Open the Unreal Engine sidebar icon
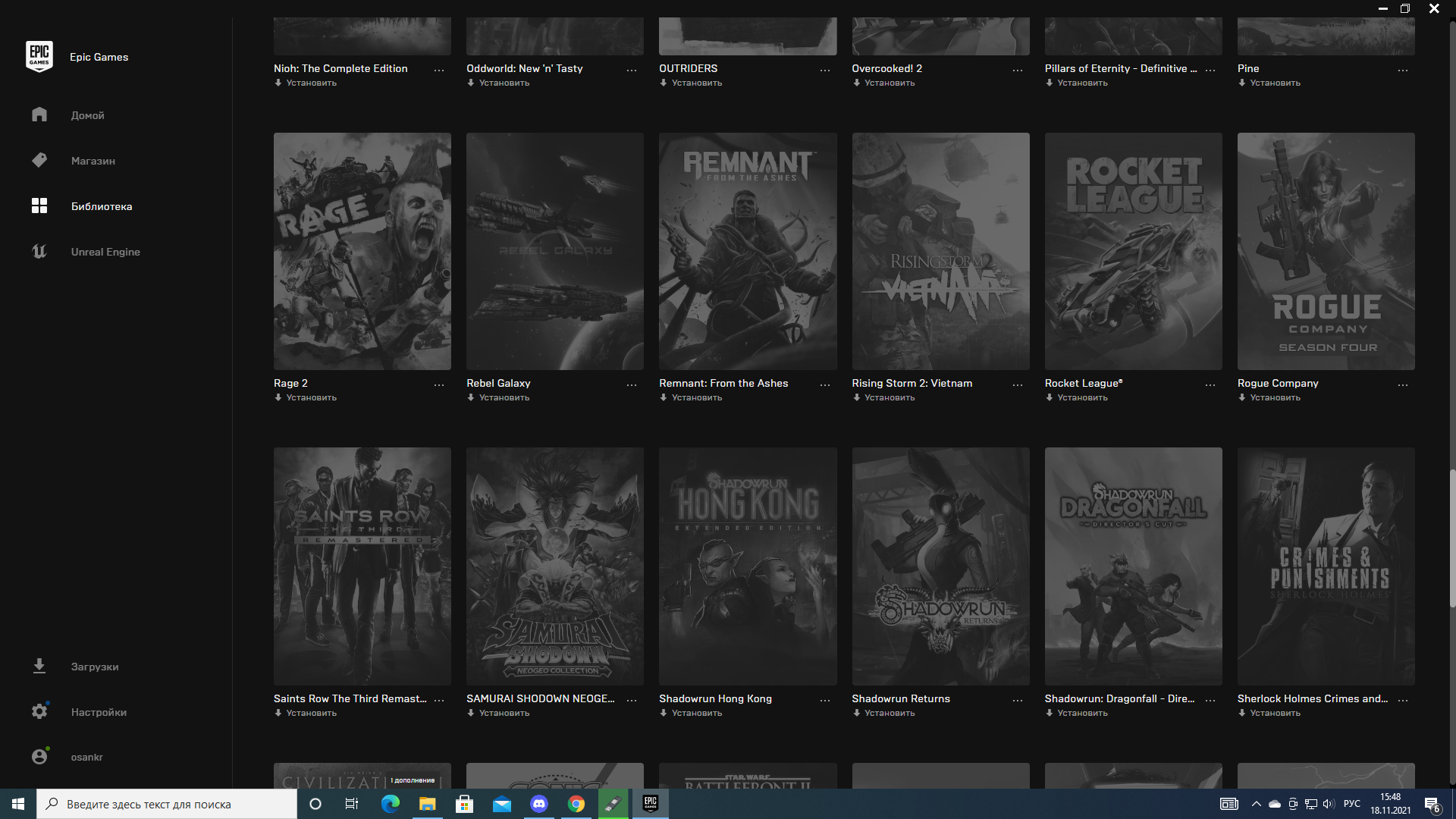The height and width of the screenshot is (819, 1456). 39,251
